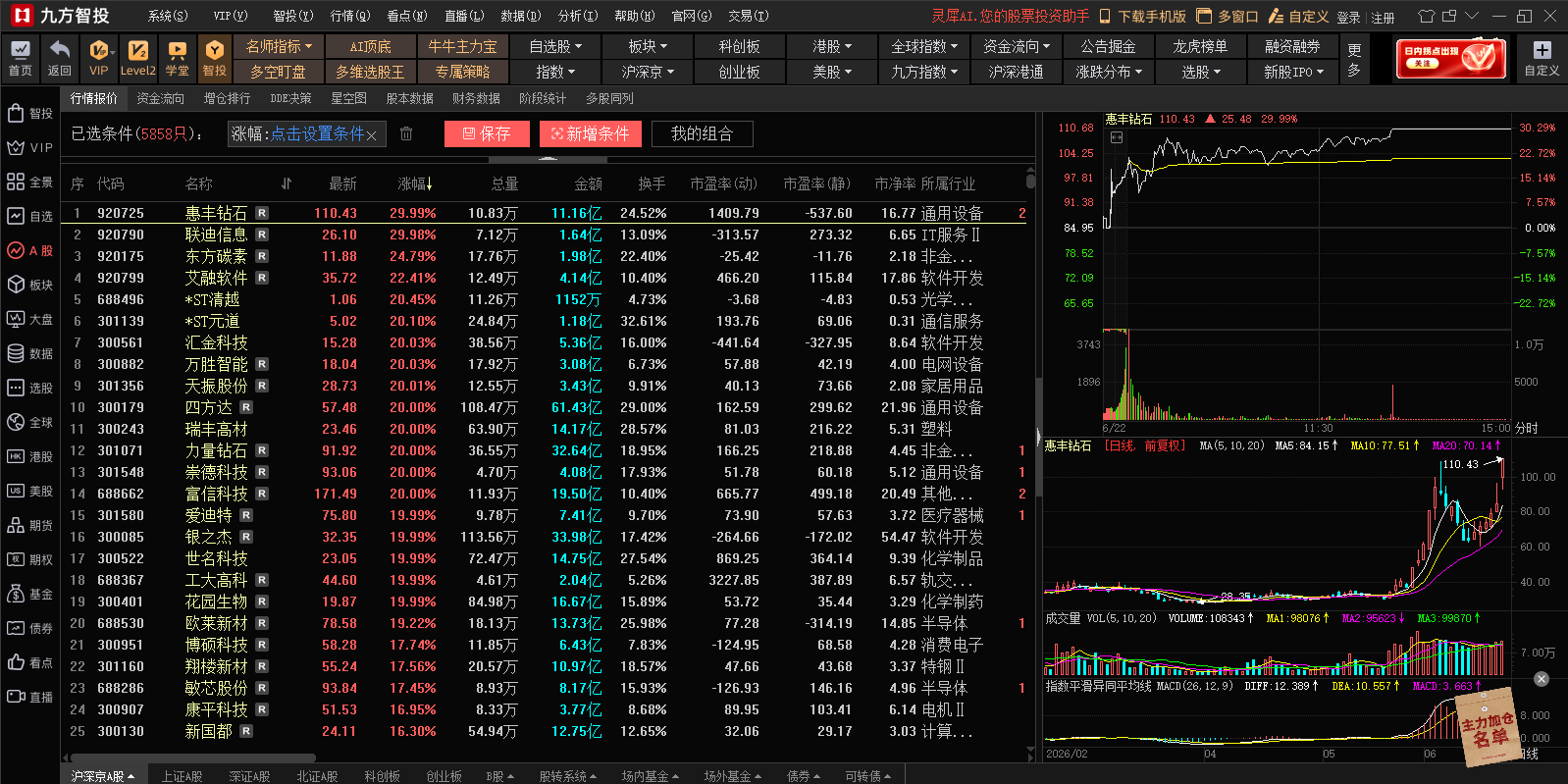Open the skin (shirt) icon in title bar
Screen dimensions: 1568x784
pos(1427,16)
